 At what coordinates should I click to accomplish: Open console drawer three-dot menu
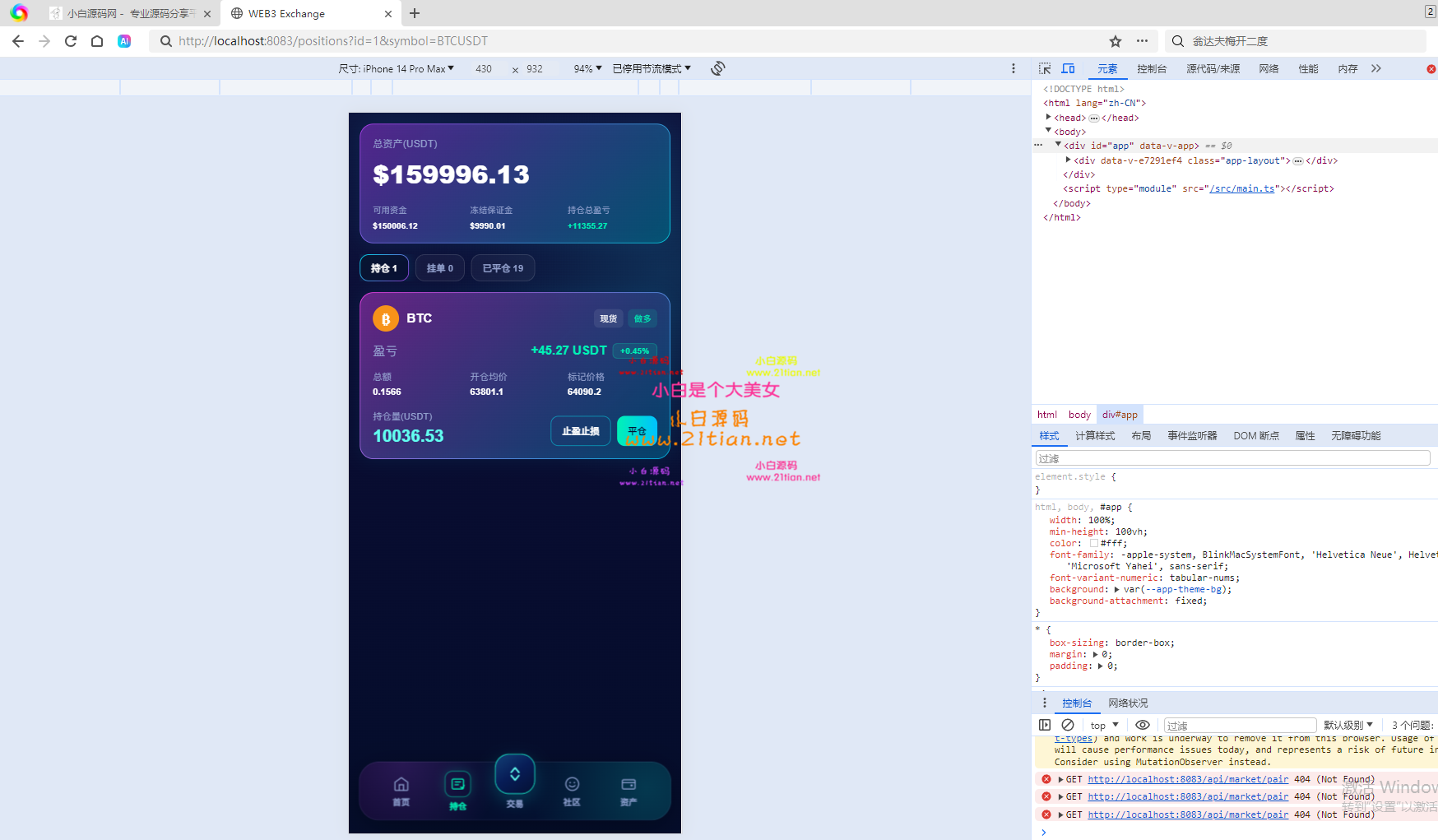(x=1045, y=703)
